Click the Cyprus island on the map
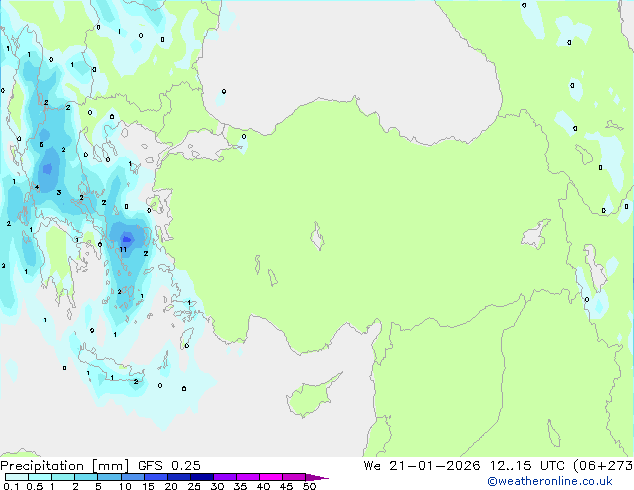Viewport: 634px width, 490px height. [x=311, y=395]
